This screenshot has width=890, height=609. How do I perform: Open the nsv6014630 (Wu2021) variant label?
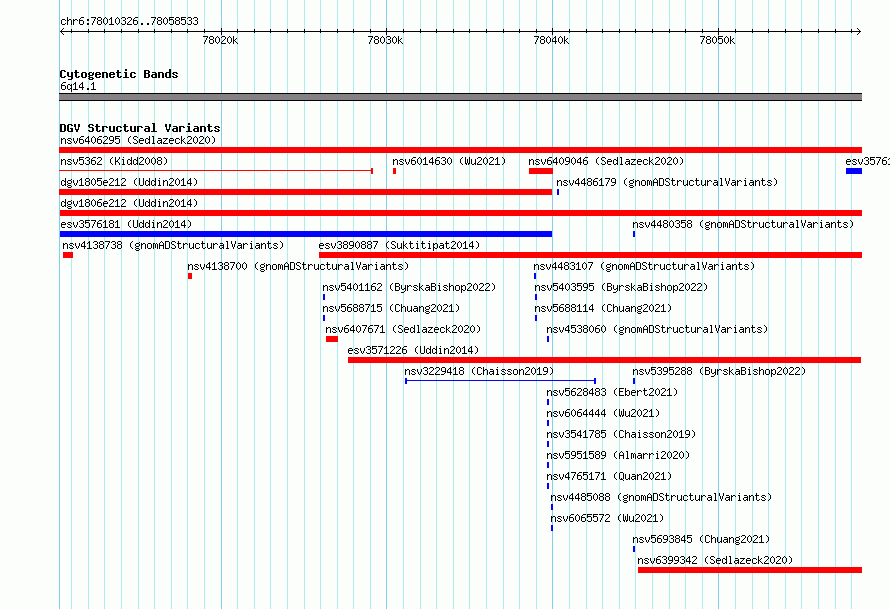(449, 161)
